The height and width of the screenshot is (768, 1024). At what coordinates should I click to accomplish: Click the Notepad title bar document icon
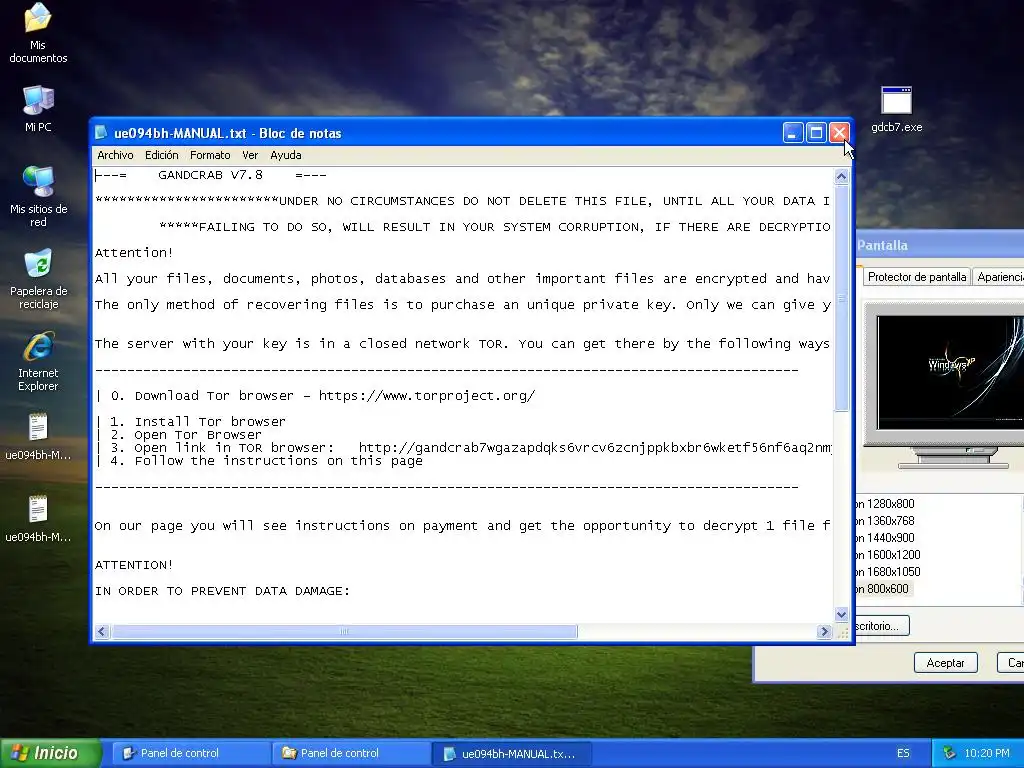tap(101, 133)
